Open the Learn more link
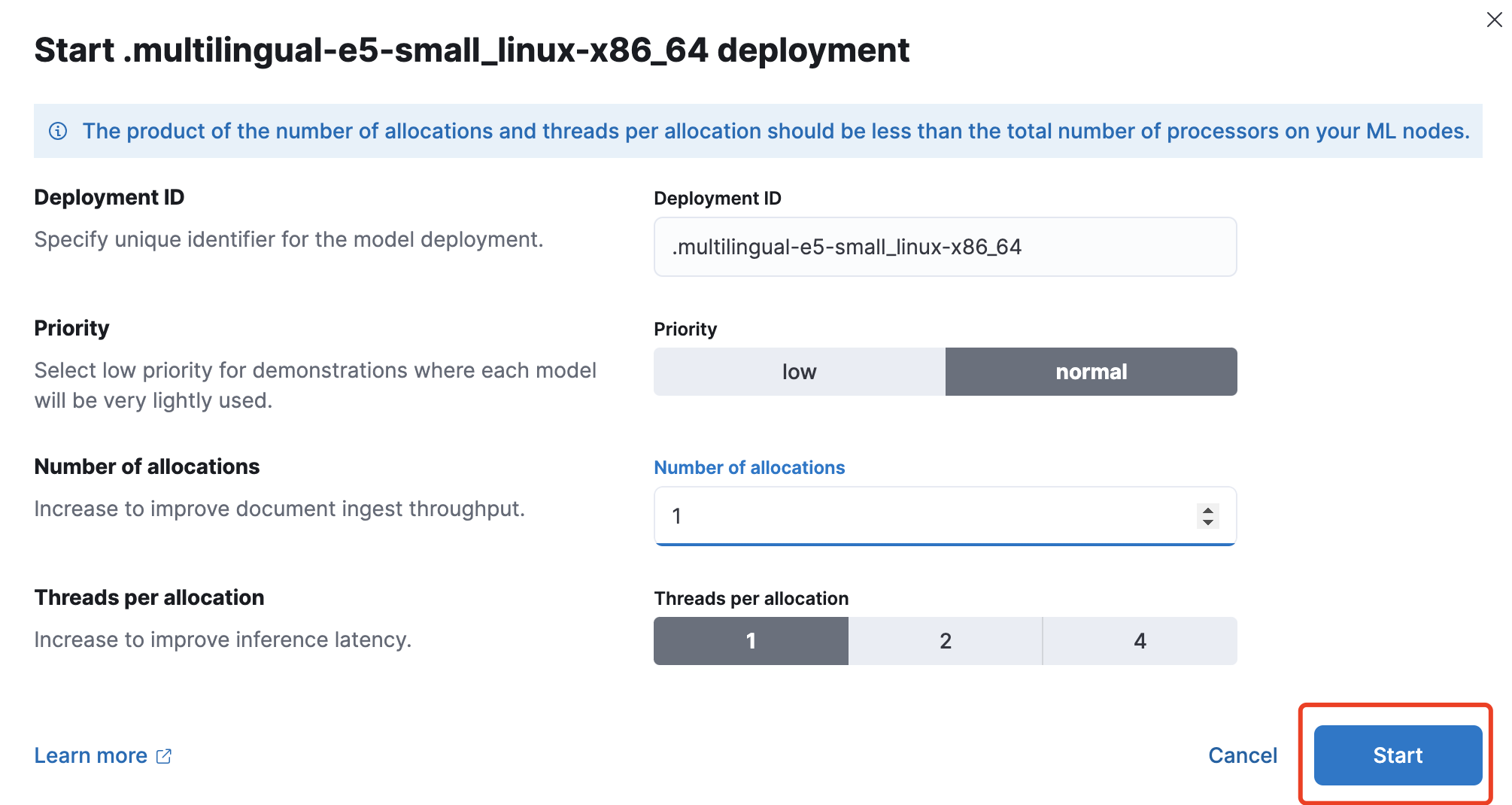 pos(91,755)
